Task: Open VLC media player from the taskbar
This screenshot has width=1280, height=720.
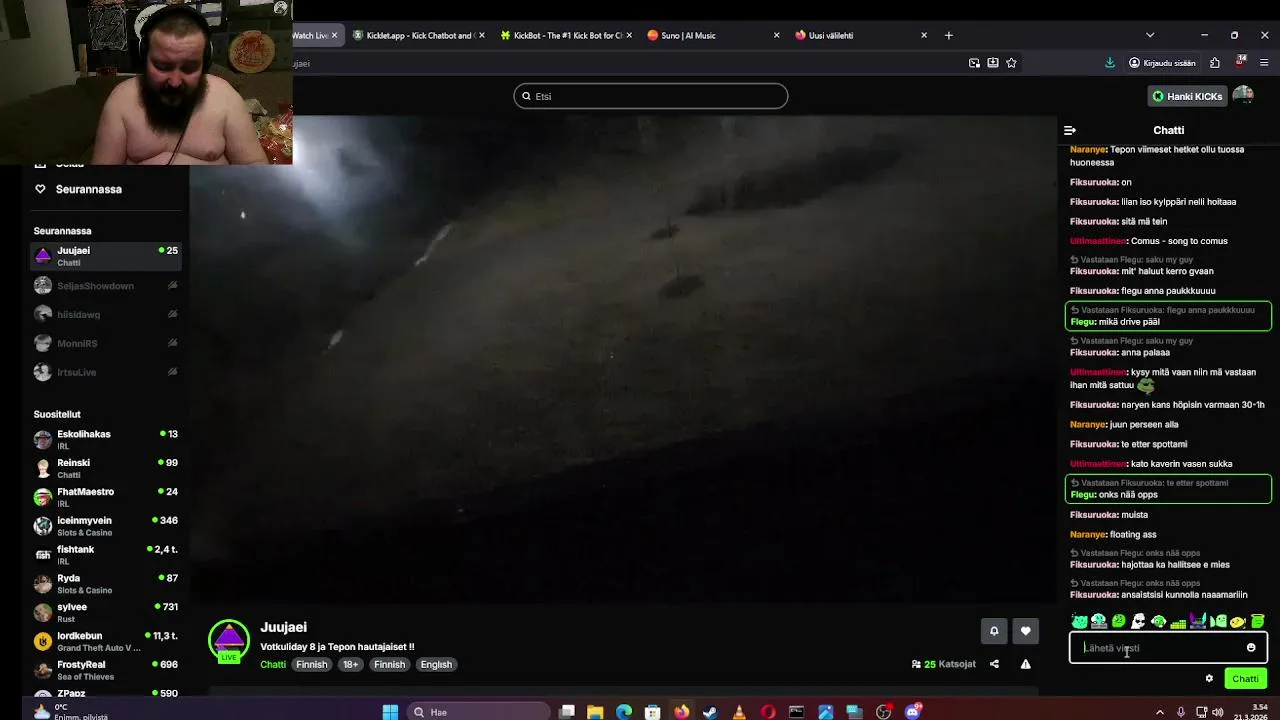Action: 739,712
